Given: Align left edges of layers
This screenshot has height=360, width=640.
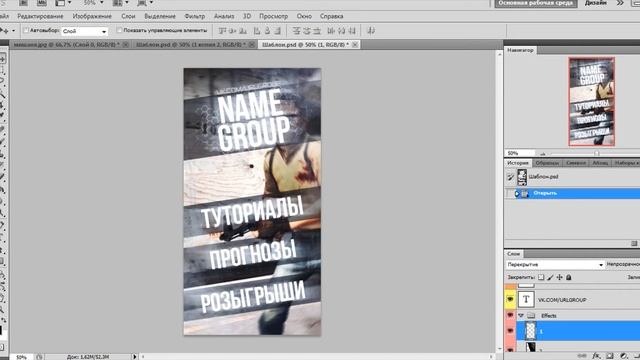Looking at the screenshot, I should pyautogui.click(x=257, y=31).
